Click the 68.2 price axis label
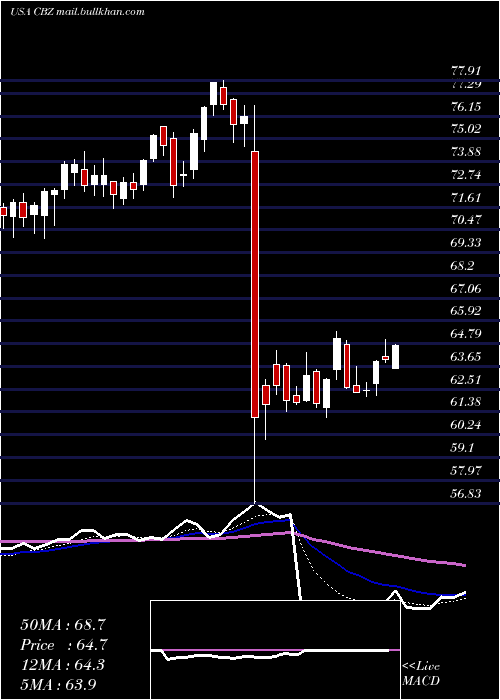 [x=462, y=266]
